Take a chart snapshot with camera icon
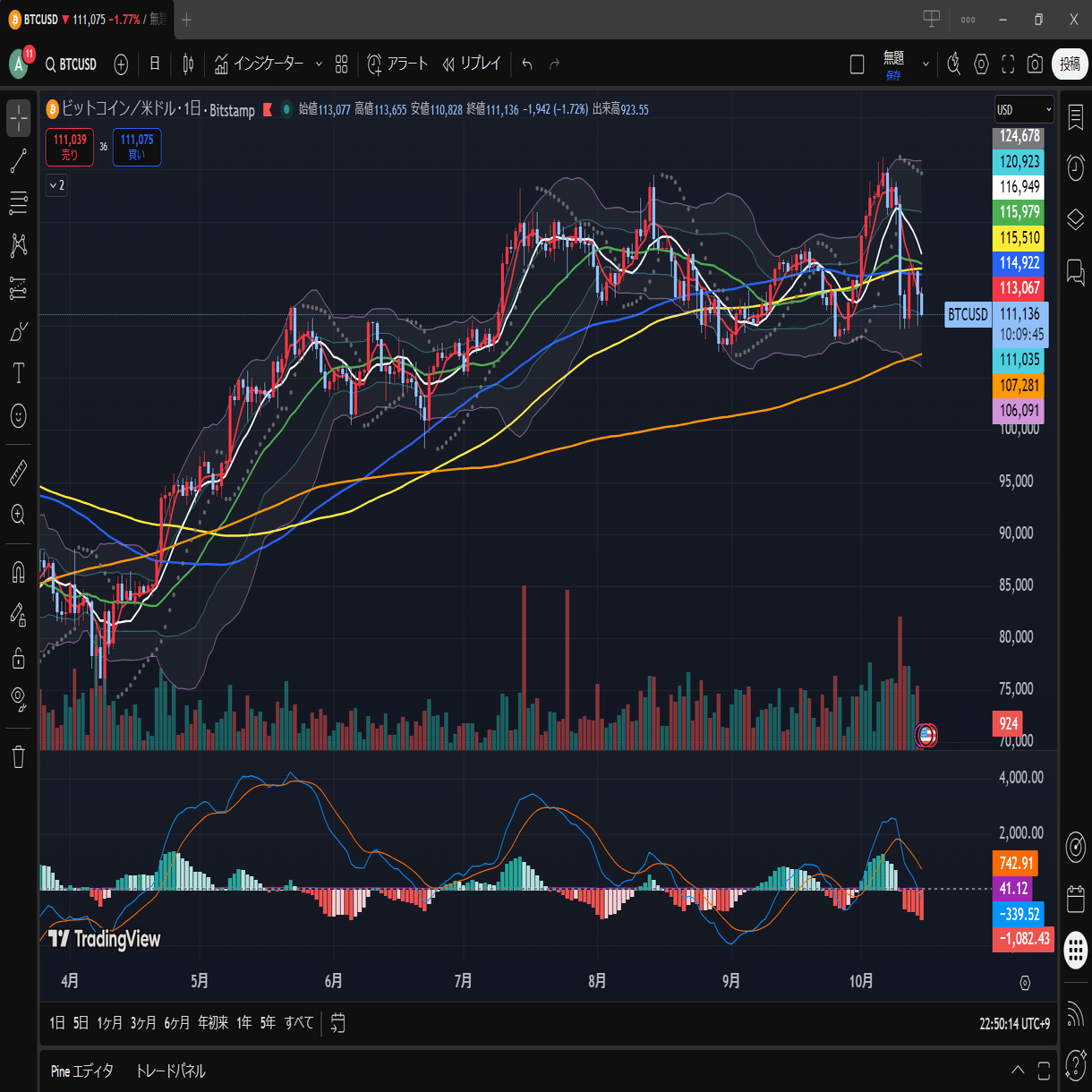The height and width of the screenshot is (1092, 1092). pos(1035,64)
